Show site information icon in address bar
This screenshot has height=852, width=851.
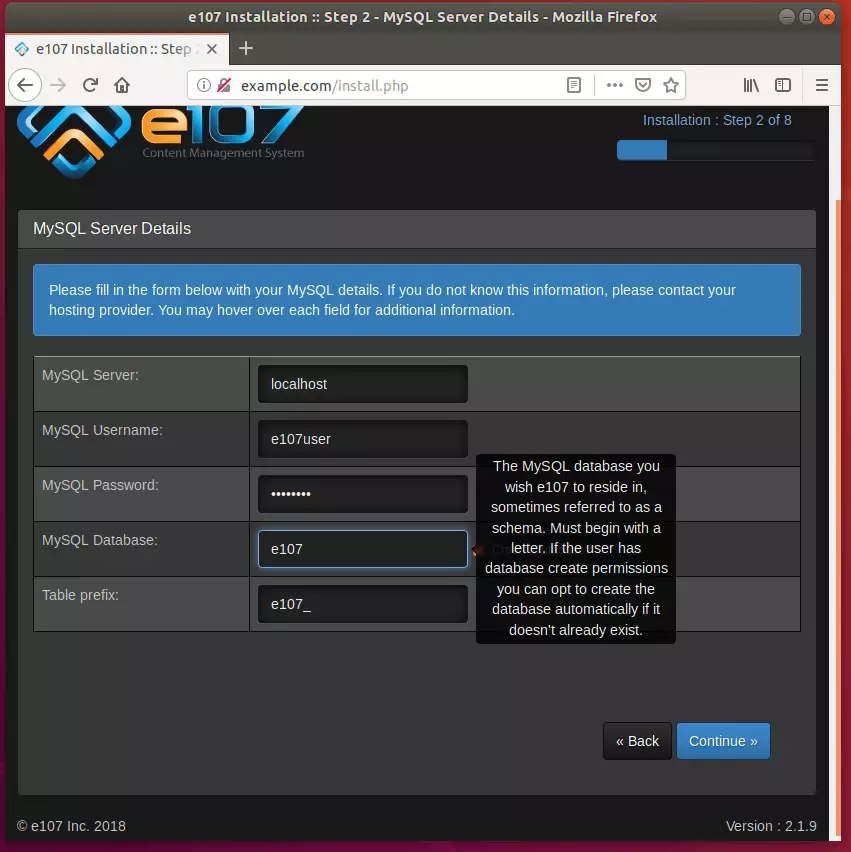204,85
